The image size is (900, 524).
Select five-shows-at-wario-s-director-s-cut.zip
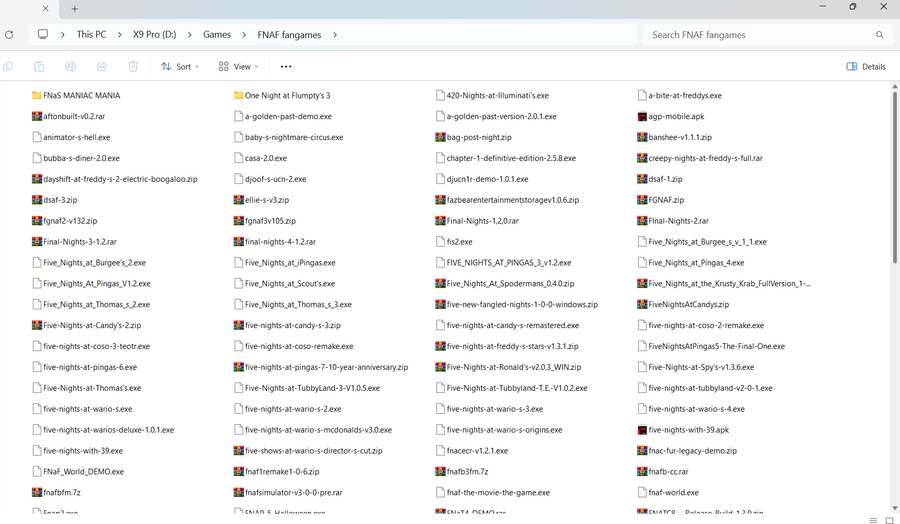click(x=308, y=451)
